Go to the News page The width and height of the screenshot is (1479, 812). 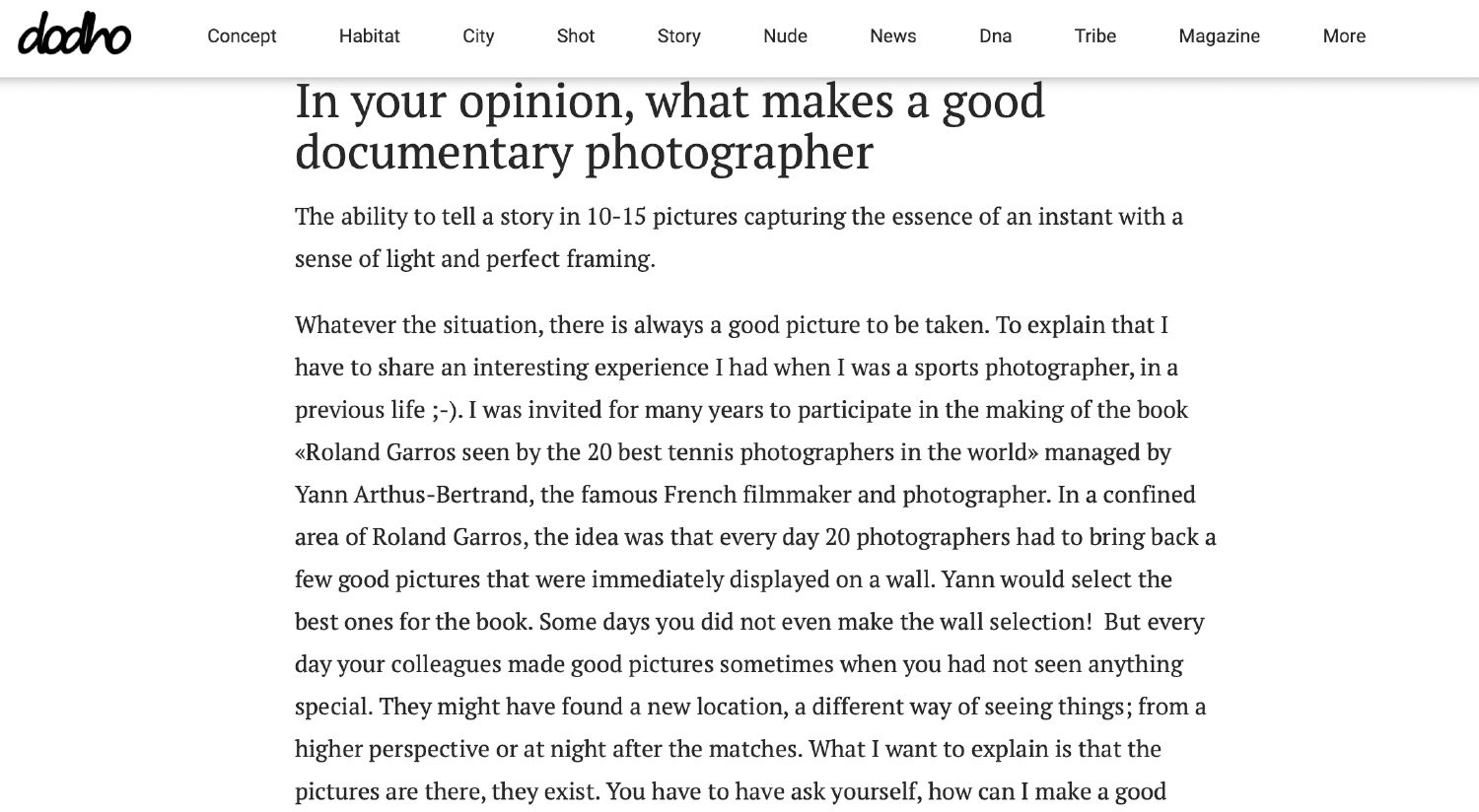[x=892, y=36]
